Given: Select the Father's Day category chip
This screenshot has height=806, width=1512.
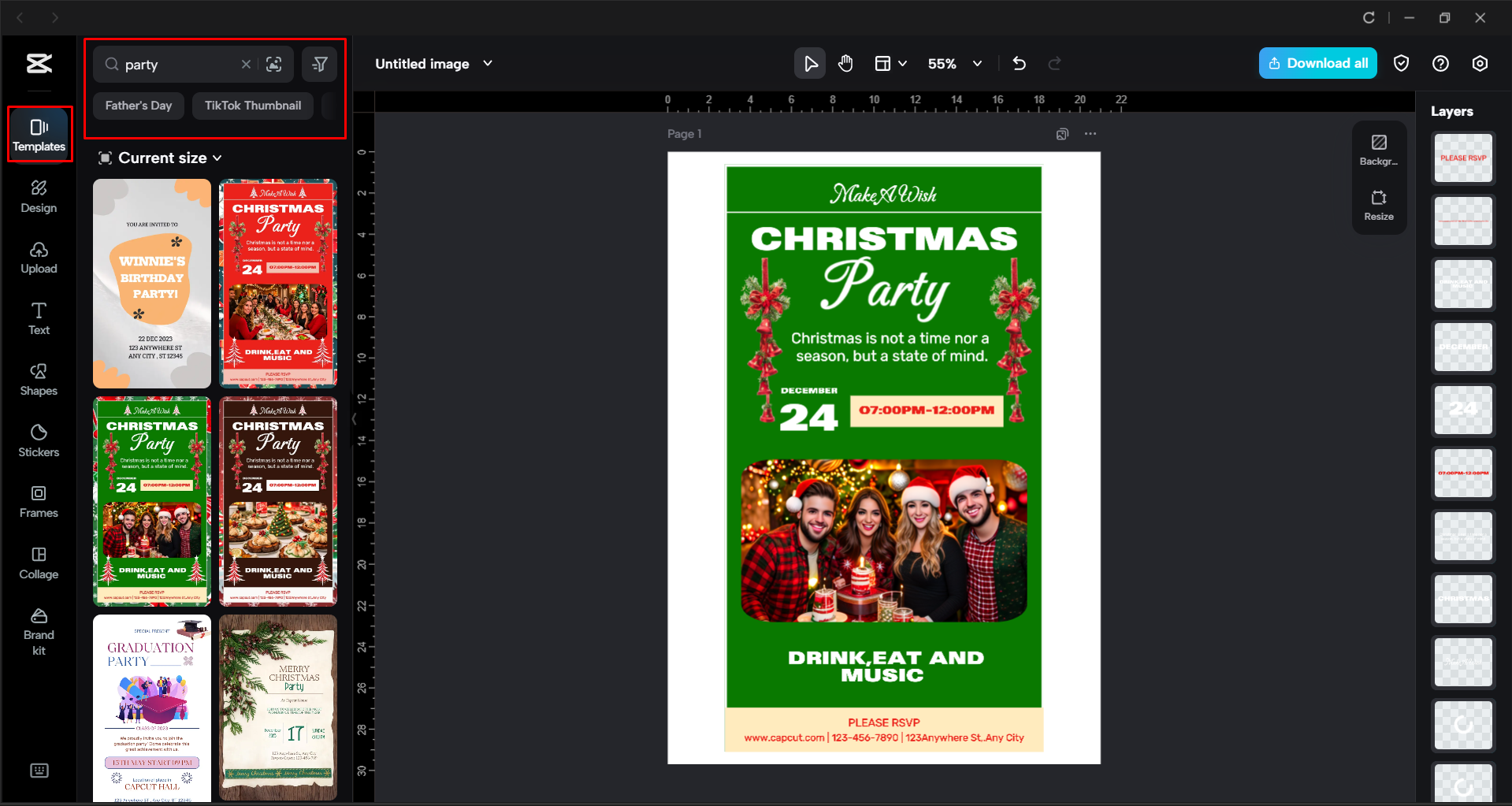Looking at the screenshot, I should click(x=138, y=105).
